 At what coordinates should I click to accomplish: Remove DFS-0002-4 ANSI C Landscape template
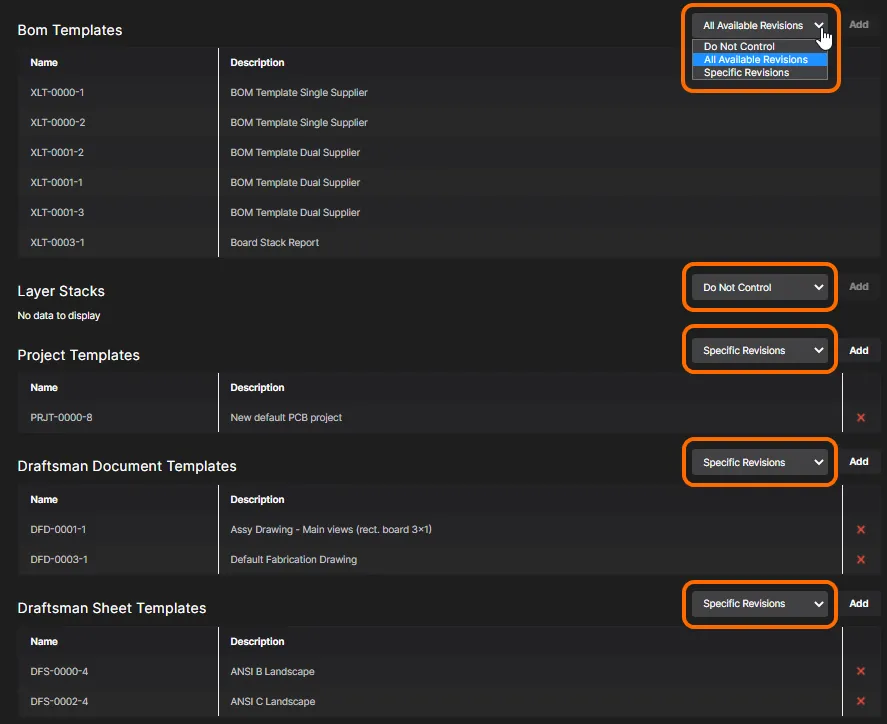tap(861, 702)
